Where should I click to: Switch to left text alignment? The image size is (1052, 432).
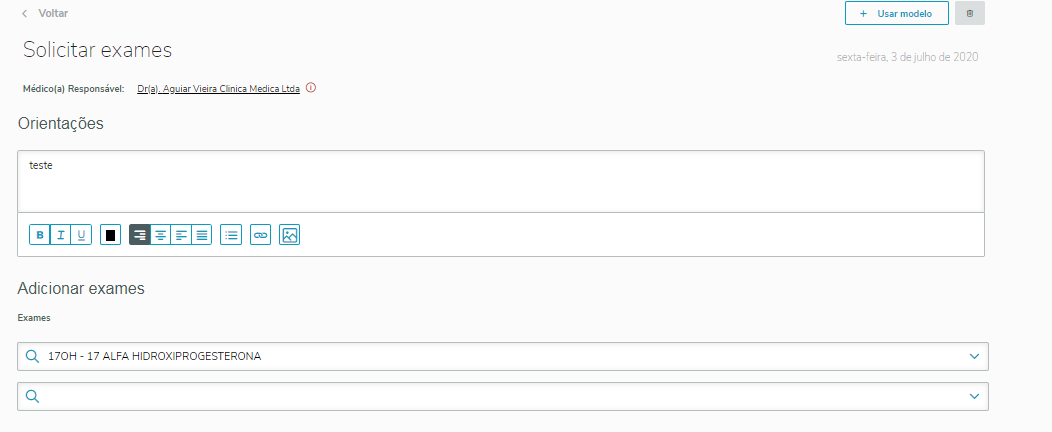[x=181, y=235]
